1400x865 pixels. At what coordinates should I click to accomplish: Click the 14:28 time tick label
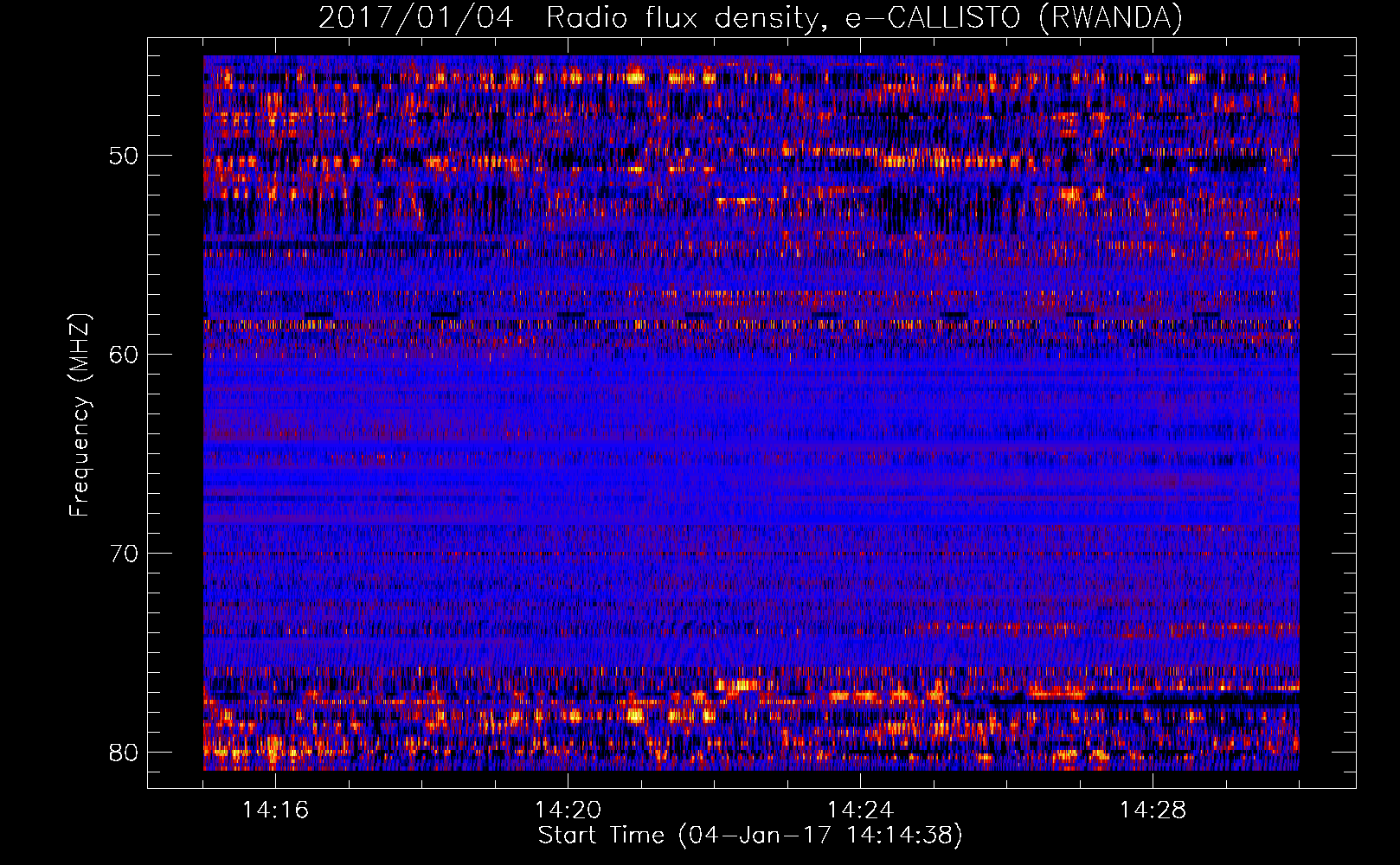click(x=1153, y=811)
